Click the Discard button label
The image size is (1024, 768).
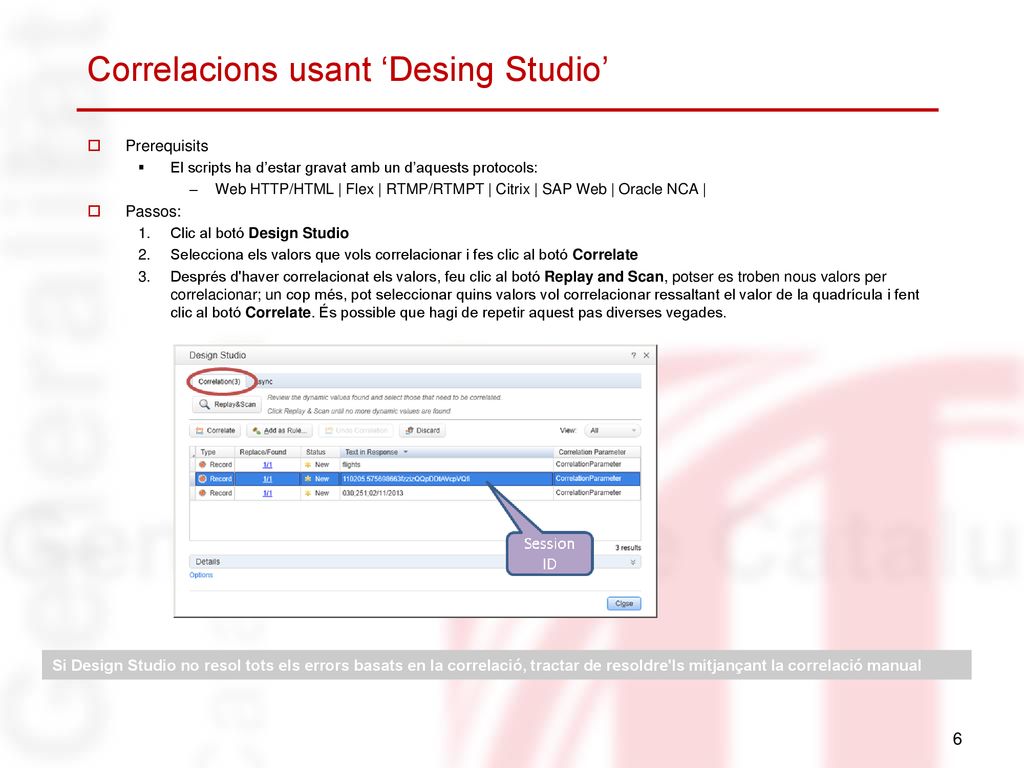(428, 430)
